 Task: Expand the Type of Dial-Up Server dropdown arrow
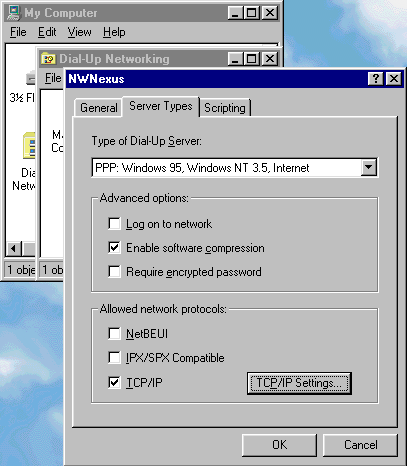pyautogui.click(x=369, y=167)
